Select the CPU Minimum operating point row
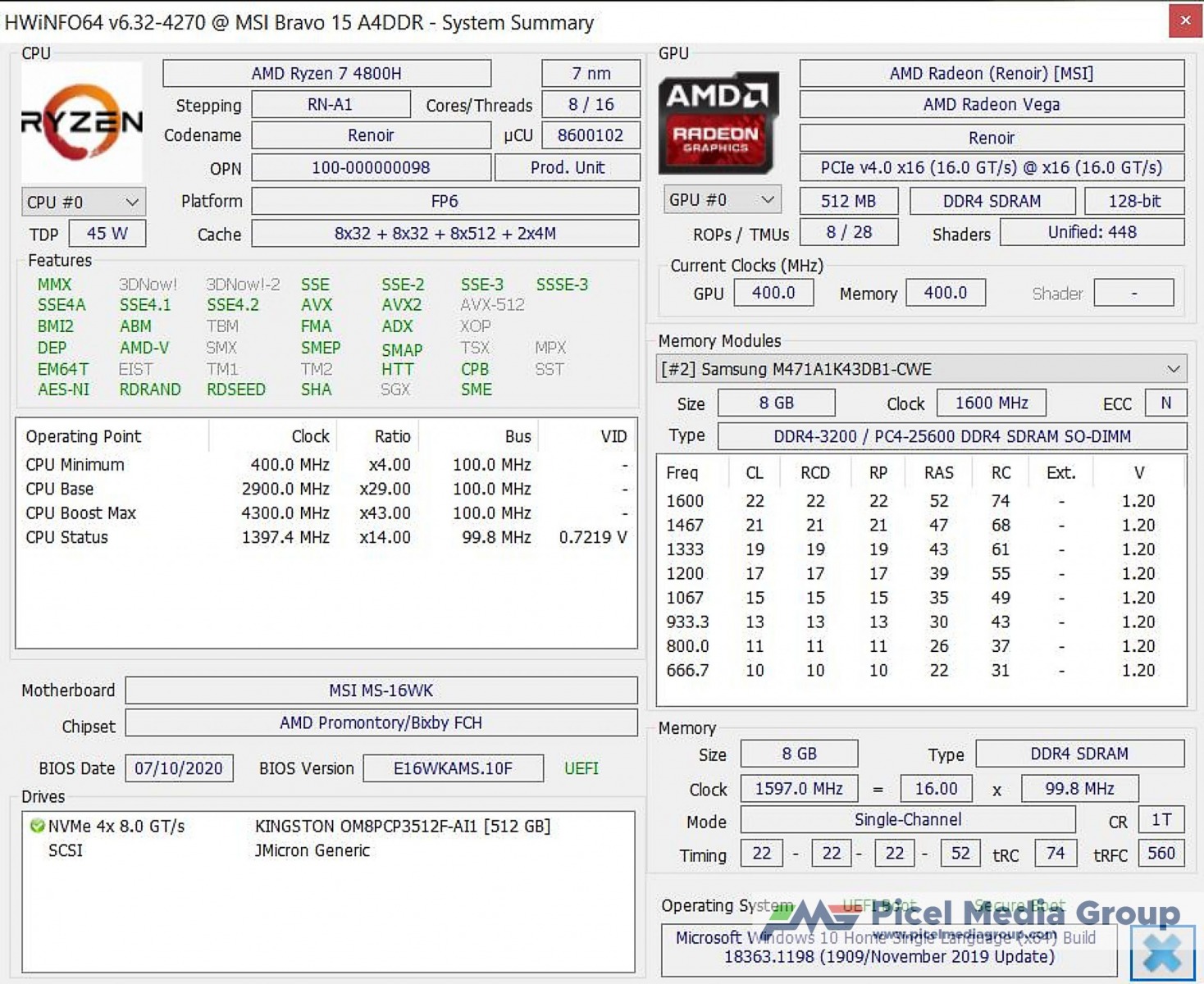Screen dimensions: 1204x984 point(326,464)
